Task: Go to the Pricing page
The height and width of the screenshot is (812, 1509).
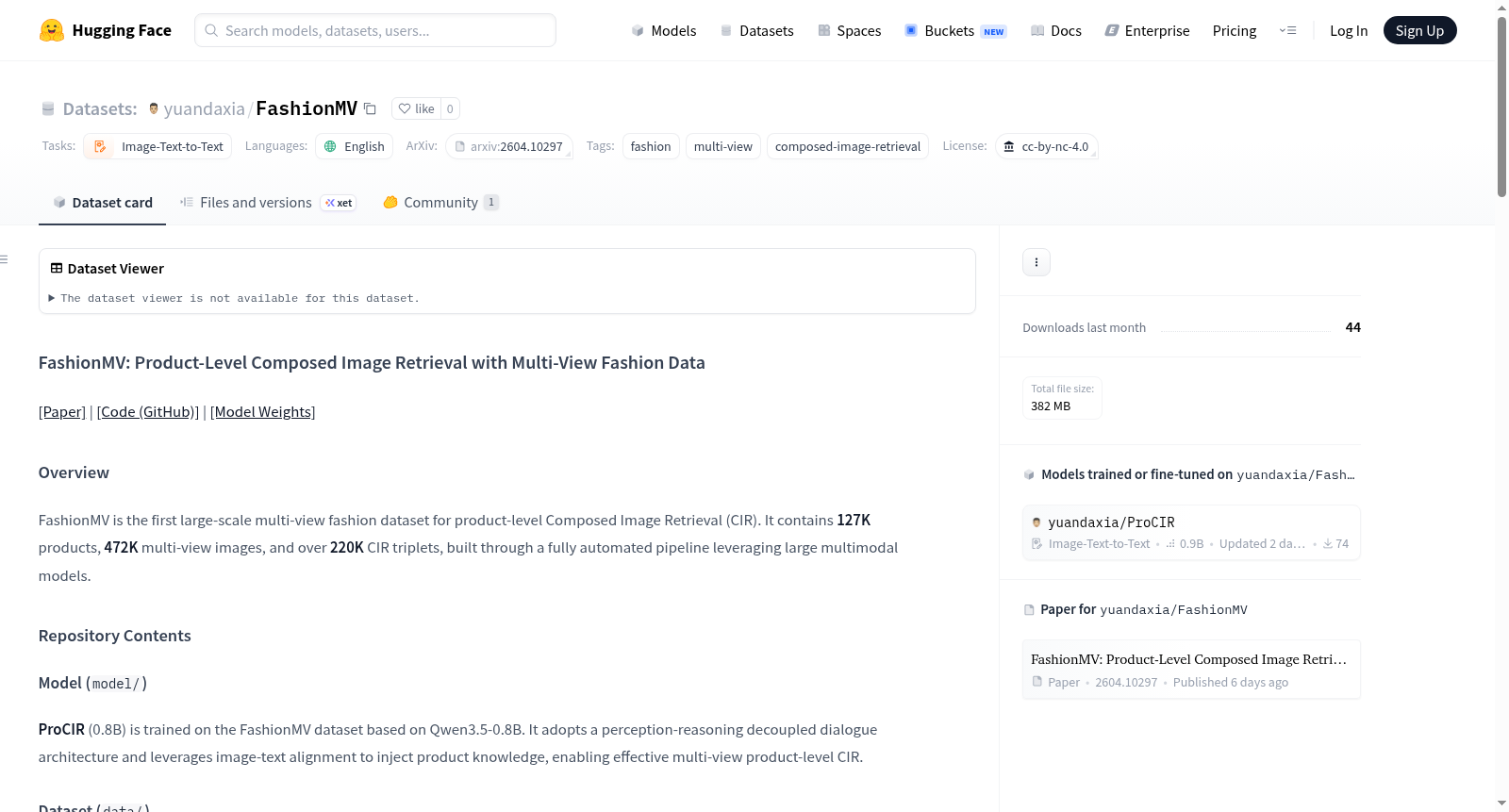Action: pos(1235,30)
